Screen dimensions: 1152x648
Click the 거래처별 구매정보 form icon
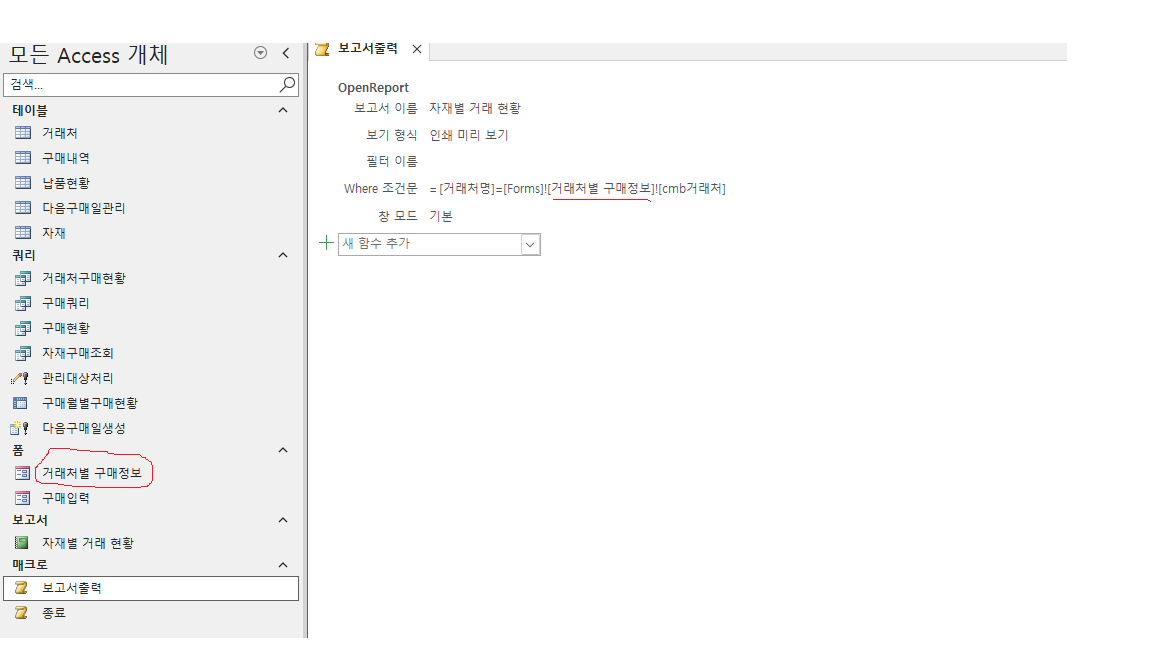(x=22, y=473)
